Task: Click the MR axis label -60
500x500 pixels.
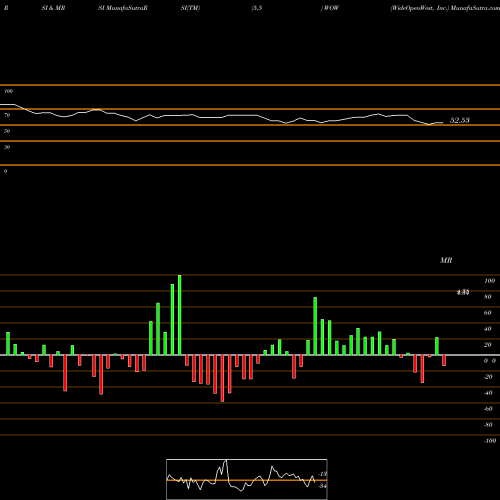Action: tap(488, 409)
